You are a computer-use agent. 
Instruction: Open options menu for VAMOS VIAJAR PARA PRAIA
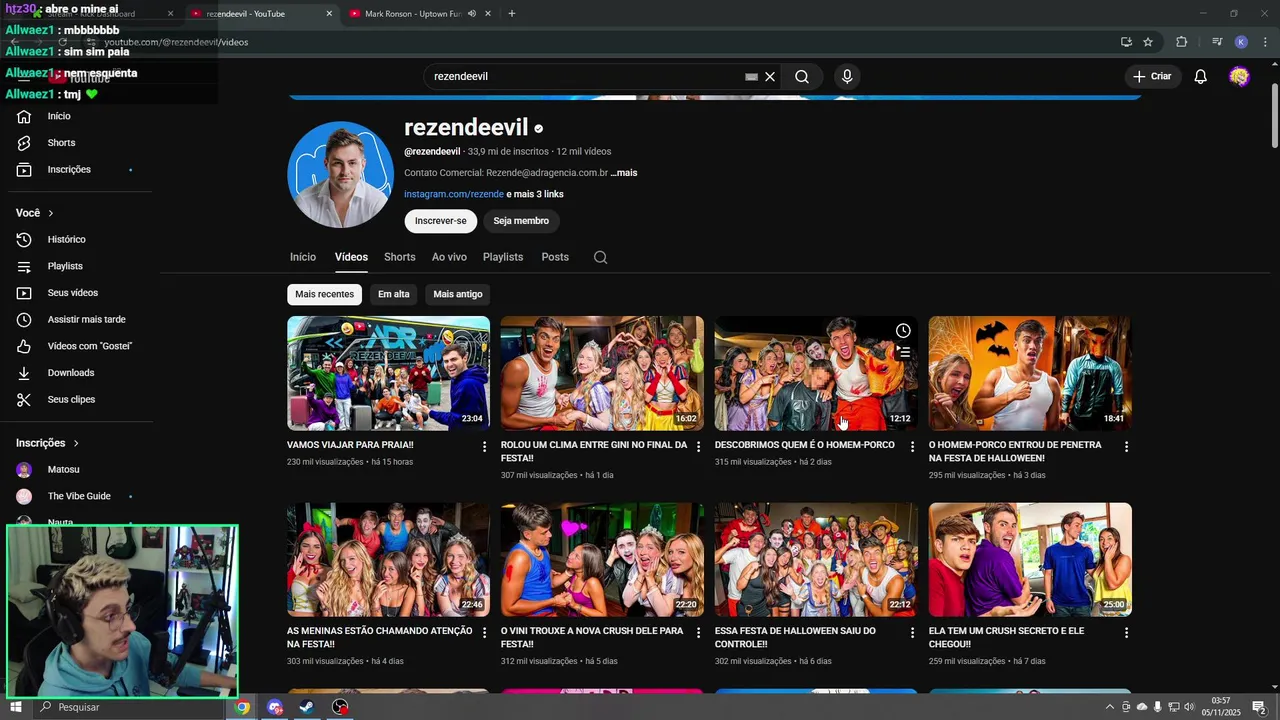[x=485, y=447]
